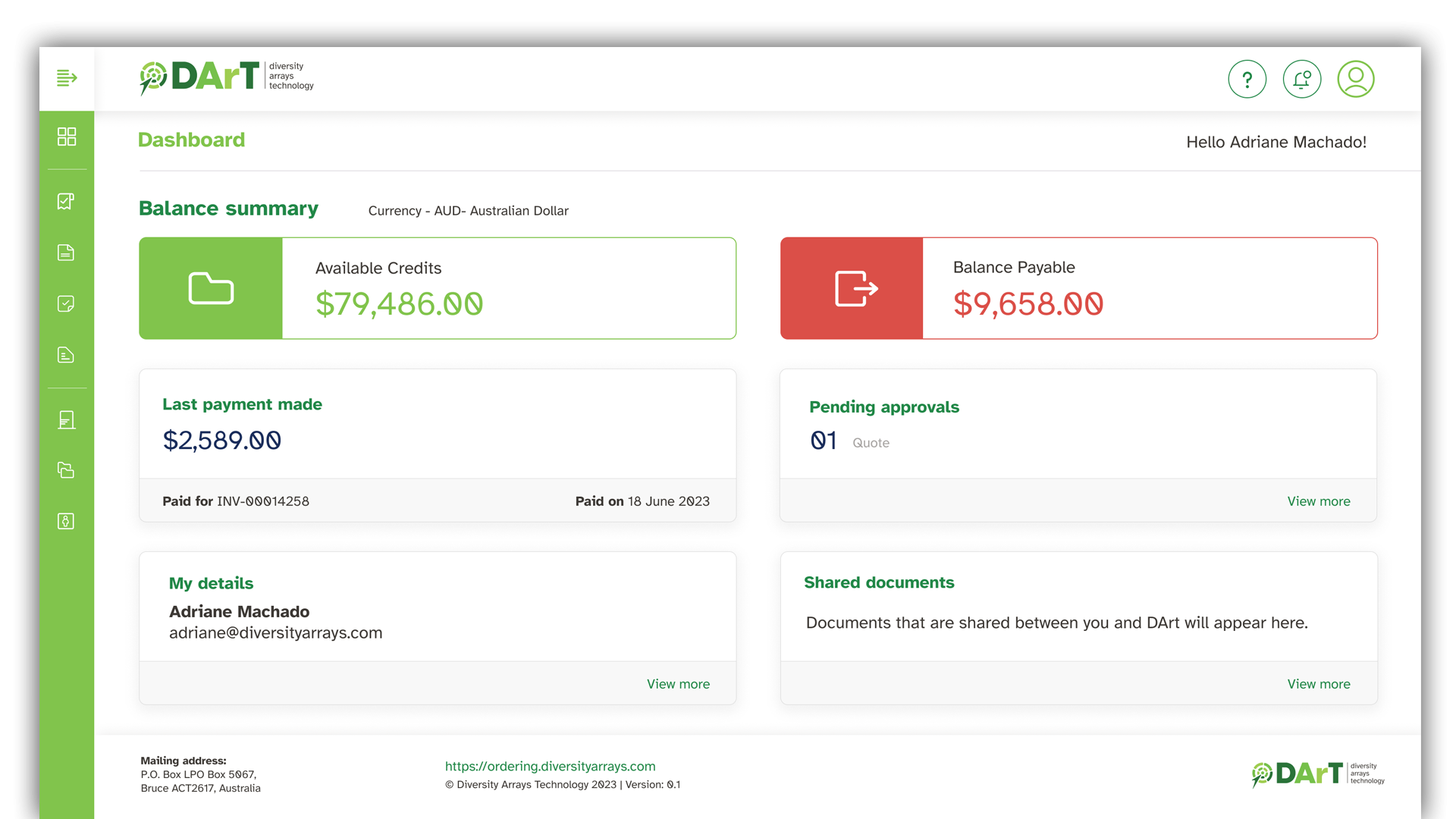Viewport: 1456px width, 819px height.
Task: Open the sticky note with checkmark sidebar icon
Action: [66, 303]
